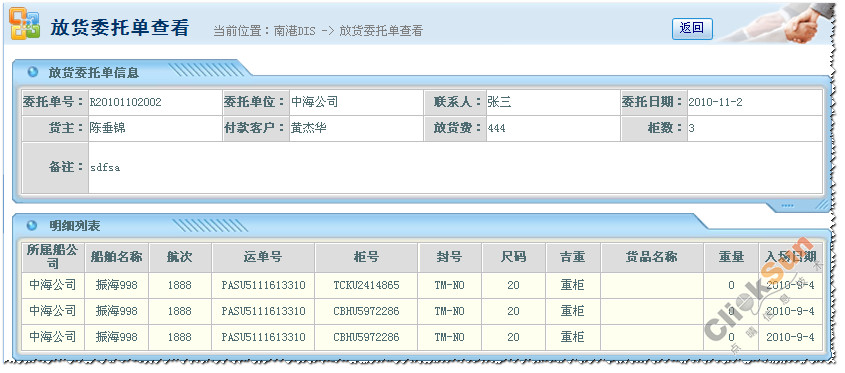Click the 封号 column header

click(x=449, y=257)
